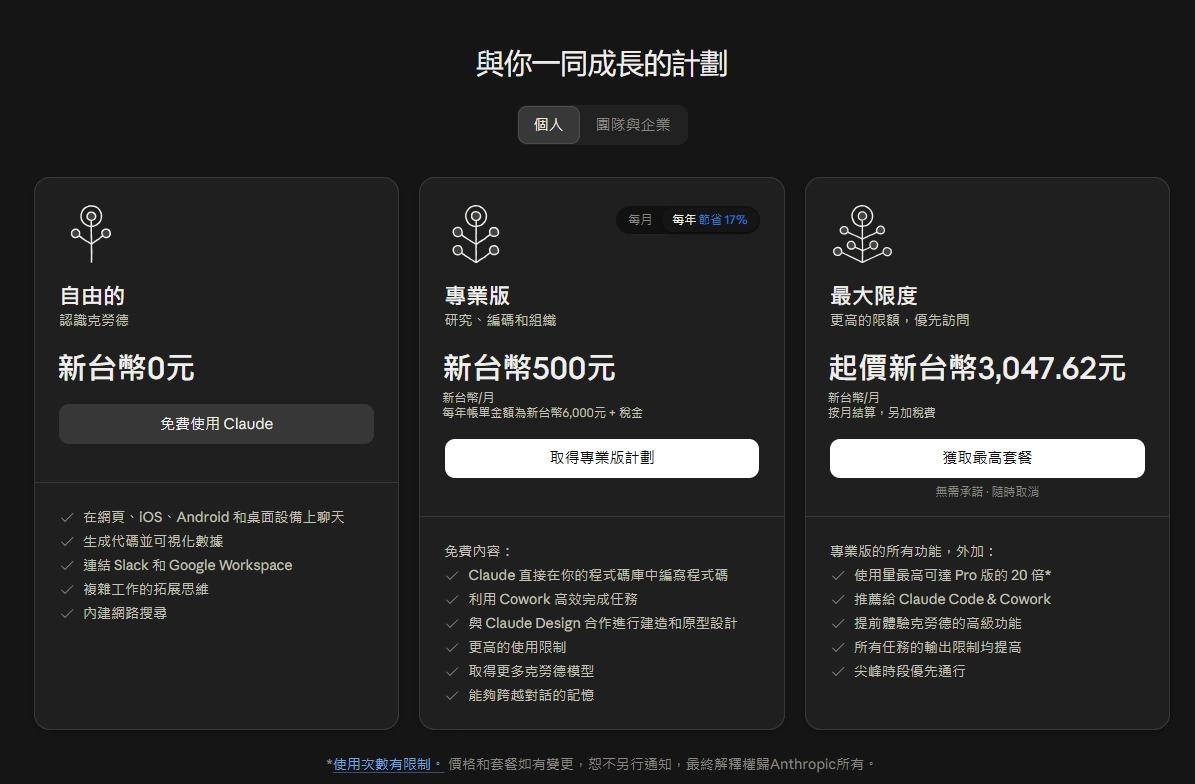Click the 專業版 plan title

477,296
